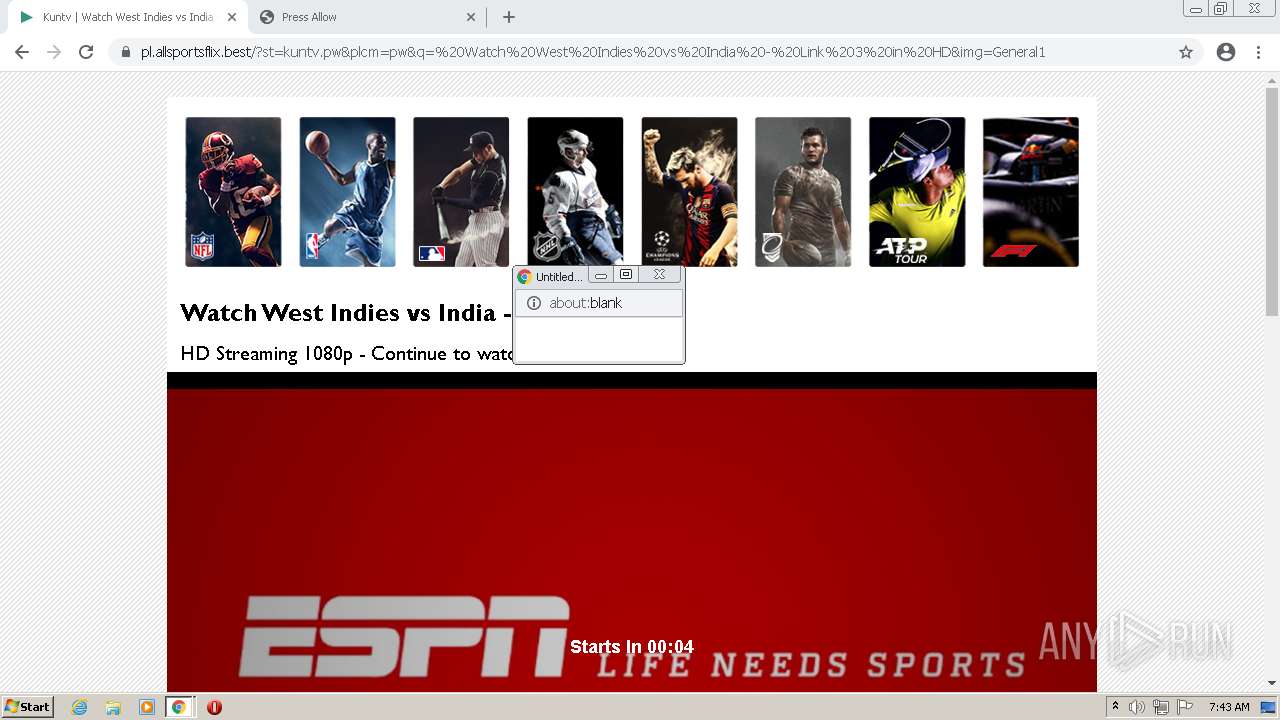The width and height of the screenshot is (1280, 720).
Task: Open a new tab with plus button
Action: (x=509, y=17)
